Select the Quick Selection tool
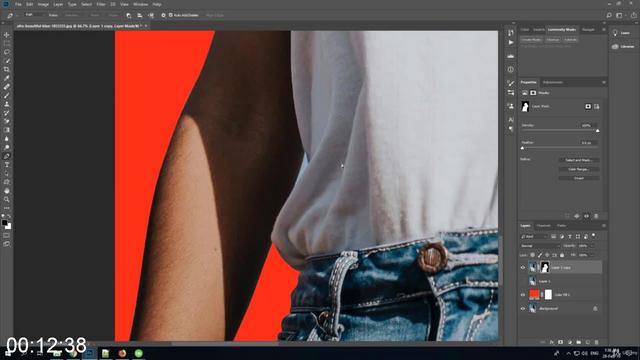Screen dimensions: 640x360 [7, 61]
